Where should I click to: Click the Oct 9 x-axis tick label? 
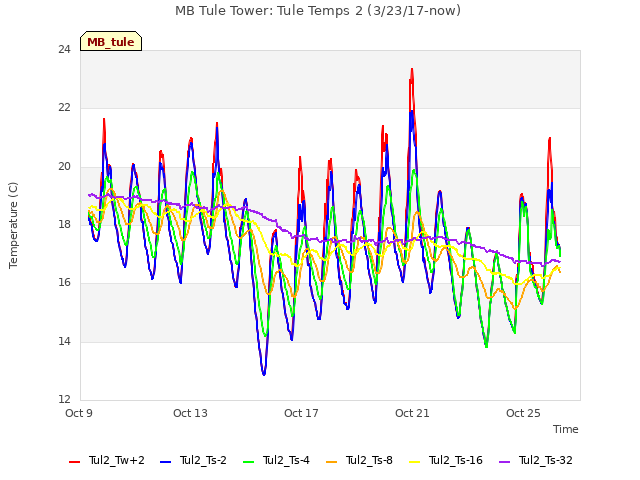79,413
